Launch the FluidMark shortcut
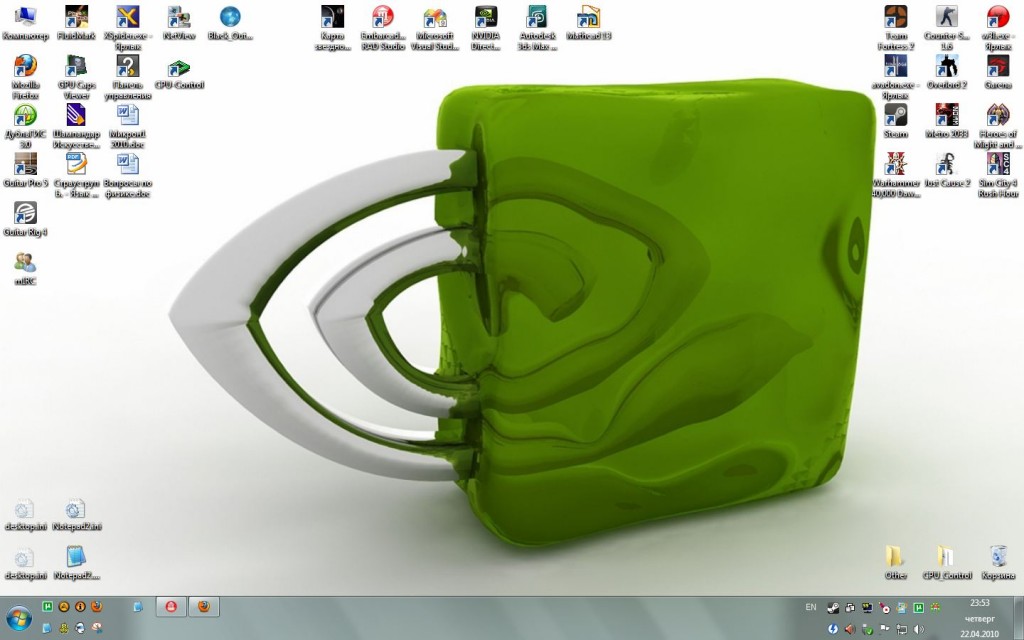This screenshot has height=640, width=1024. (76, 23)
